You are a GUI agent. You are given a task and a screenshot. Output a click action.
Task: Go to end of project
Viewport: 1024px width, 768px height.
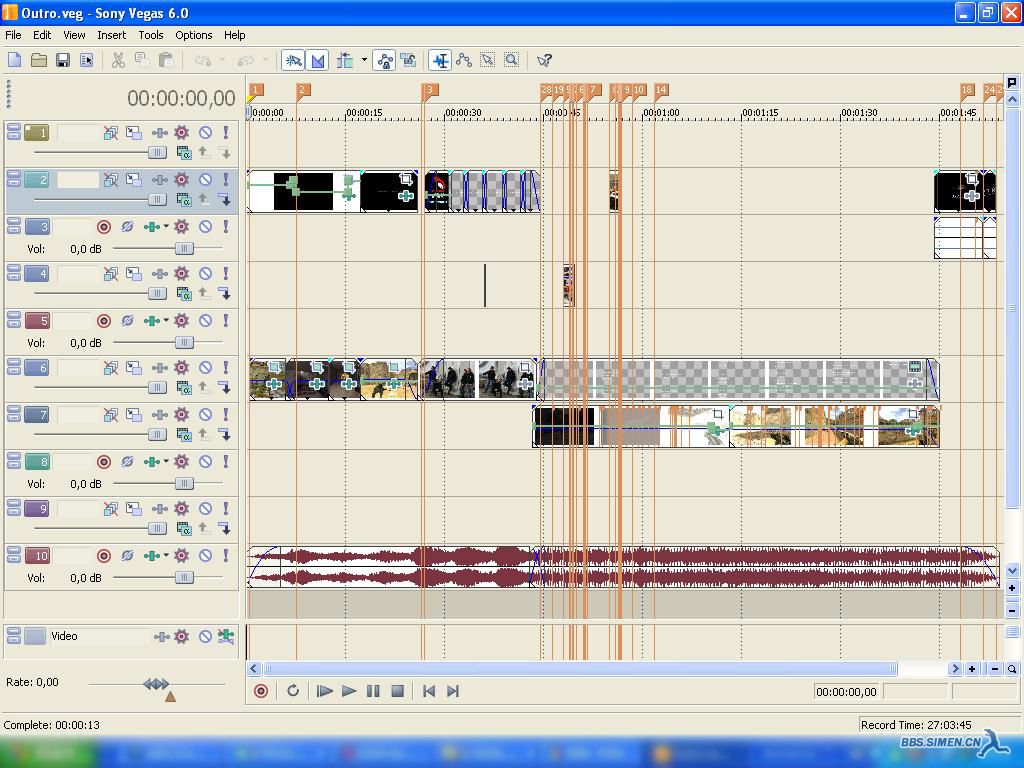(x=453, y=691)
